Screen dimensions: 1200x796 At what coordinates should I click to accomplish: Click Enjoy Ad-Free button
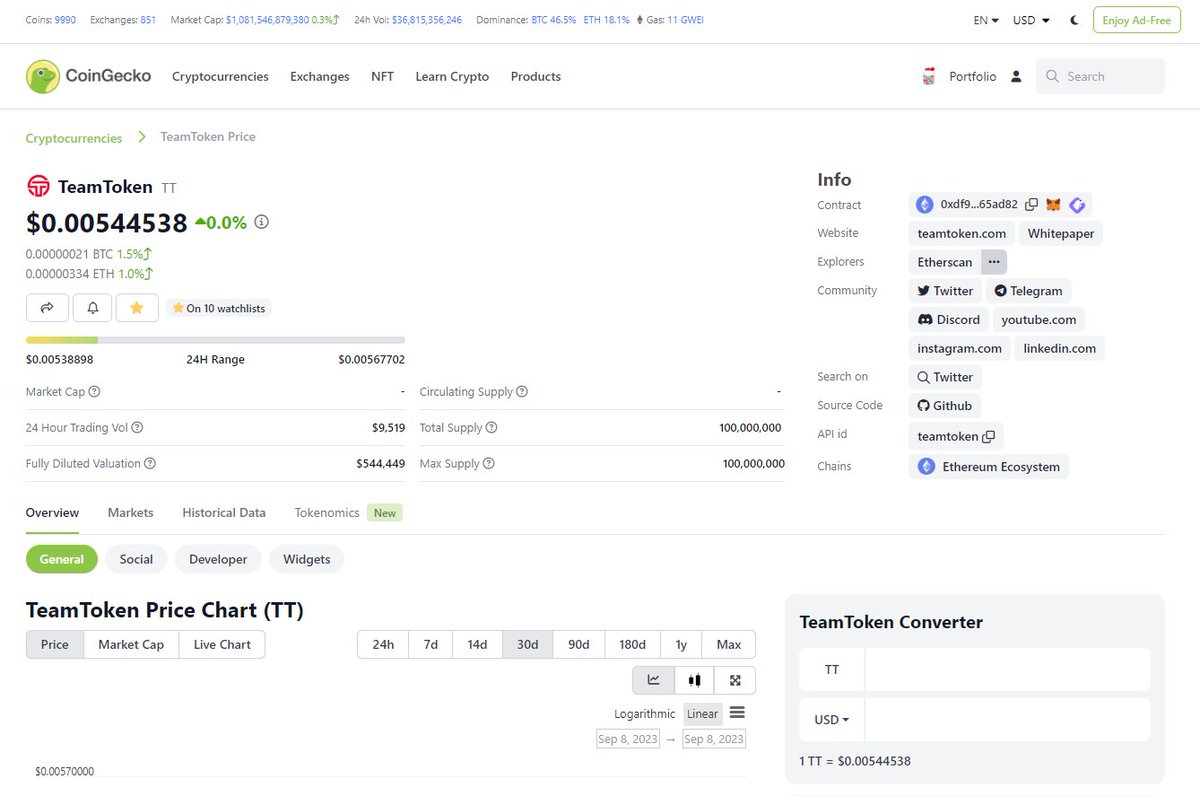point(1137,20)
